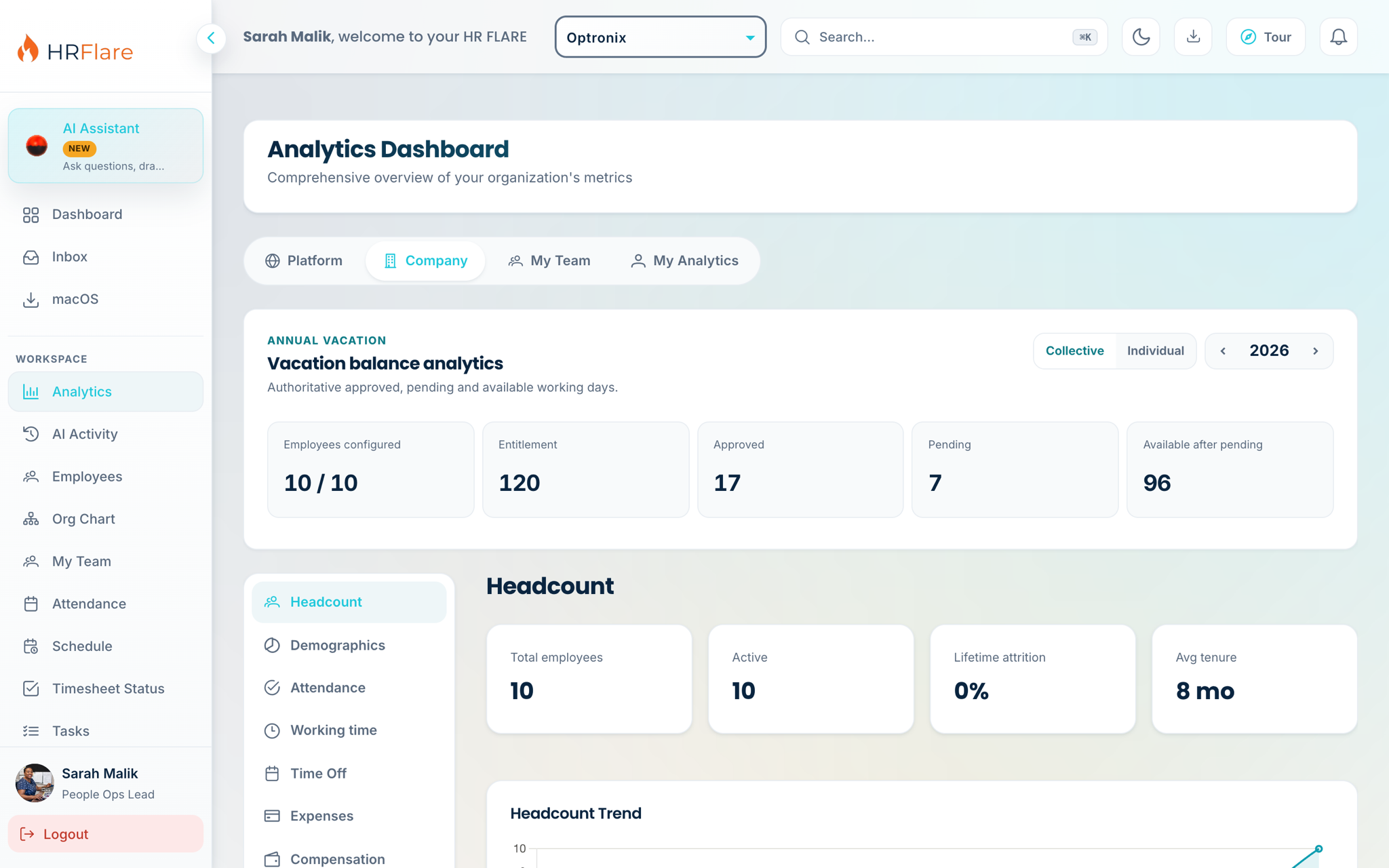Select Time Off in the analytics section list
Viewport: 1389px width, 868px height.
pos(349,773)
